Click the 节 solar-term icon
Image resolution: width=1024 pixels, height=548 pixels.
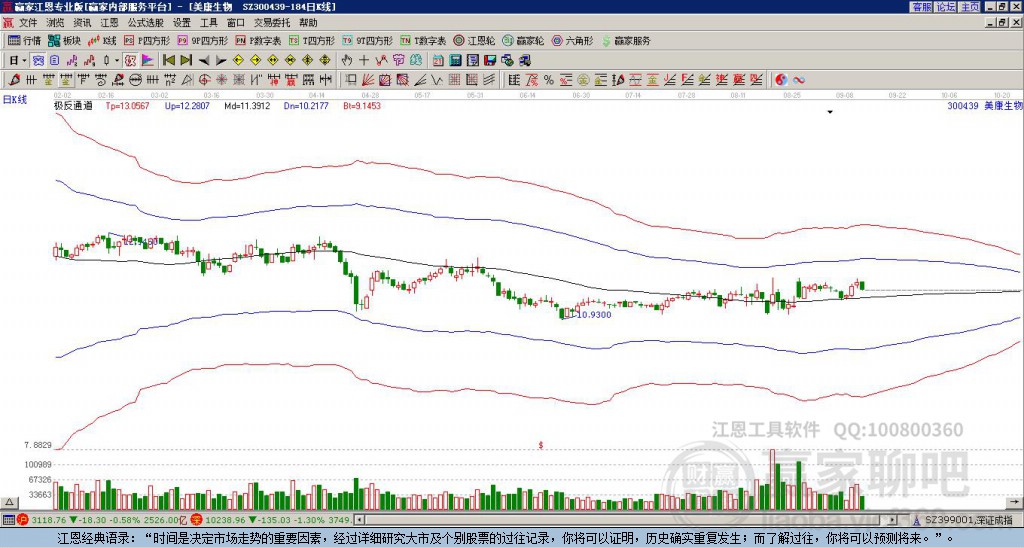(x=398, y=60)
